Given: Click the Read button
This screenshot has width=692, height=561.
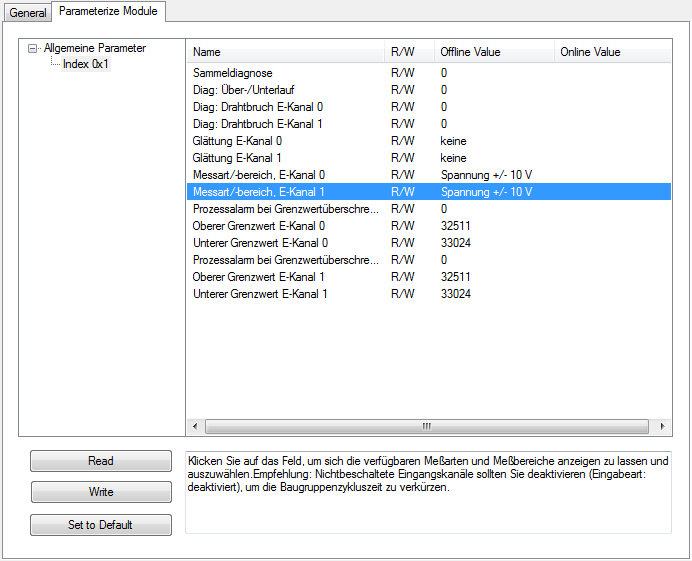Looking at the screenshot, I should (101, 461).
